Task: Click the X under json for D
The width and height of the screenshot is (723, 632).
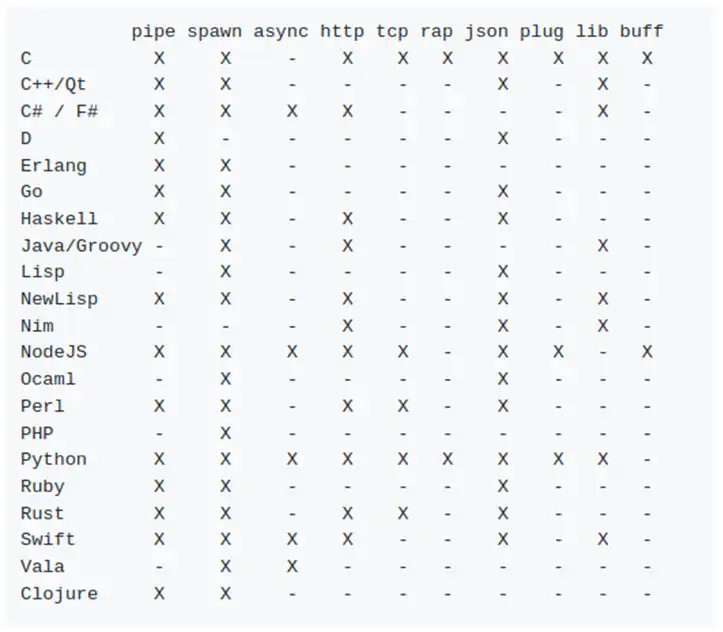Action: [x=503, y=138]
